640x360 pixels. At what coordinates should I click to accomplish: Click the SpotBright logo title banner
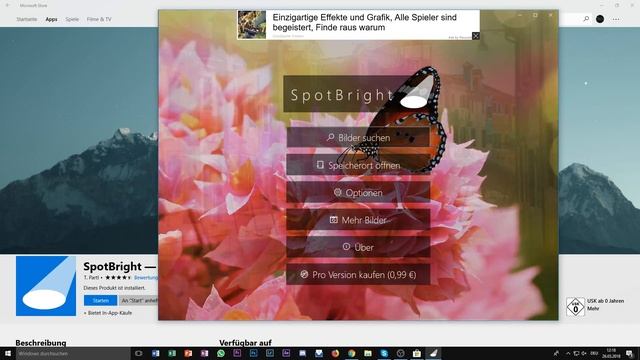tap(358, 94)
